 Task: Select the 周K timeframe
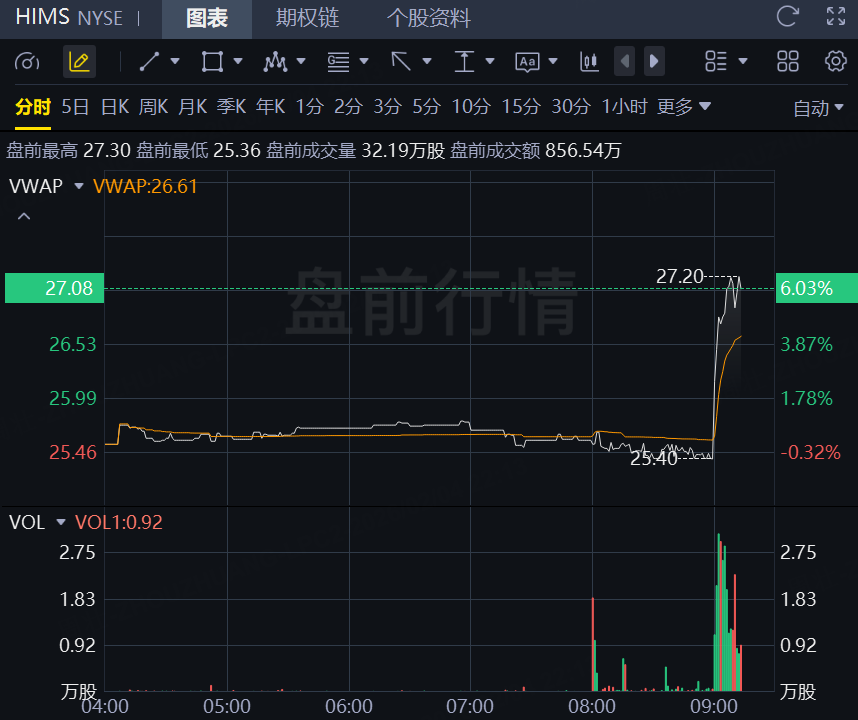[x=153, y=107]
